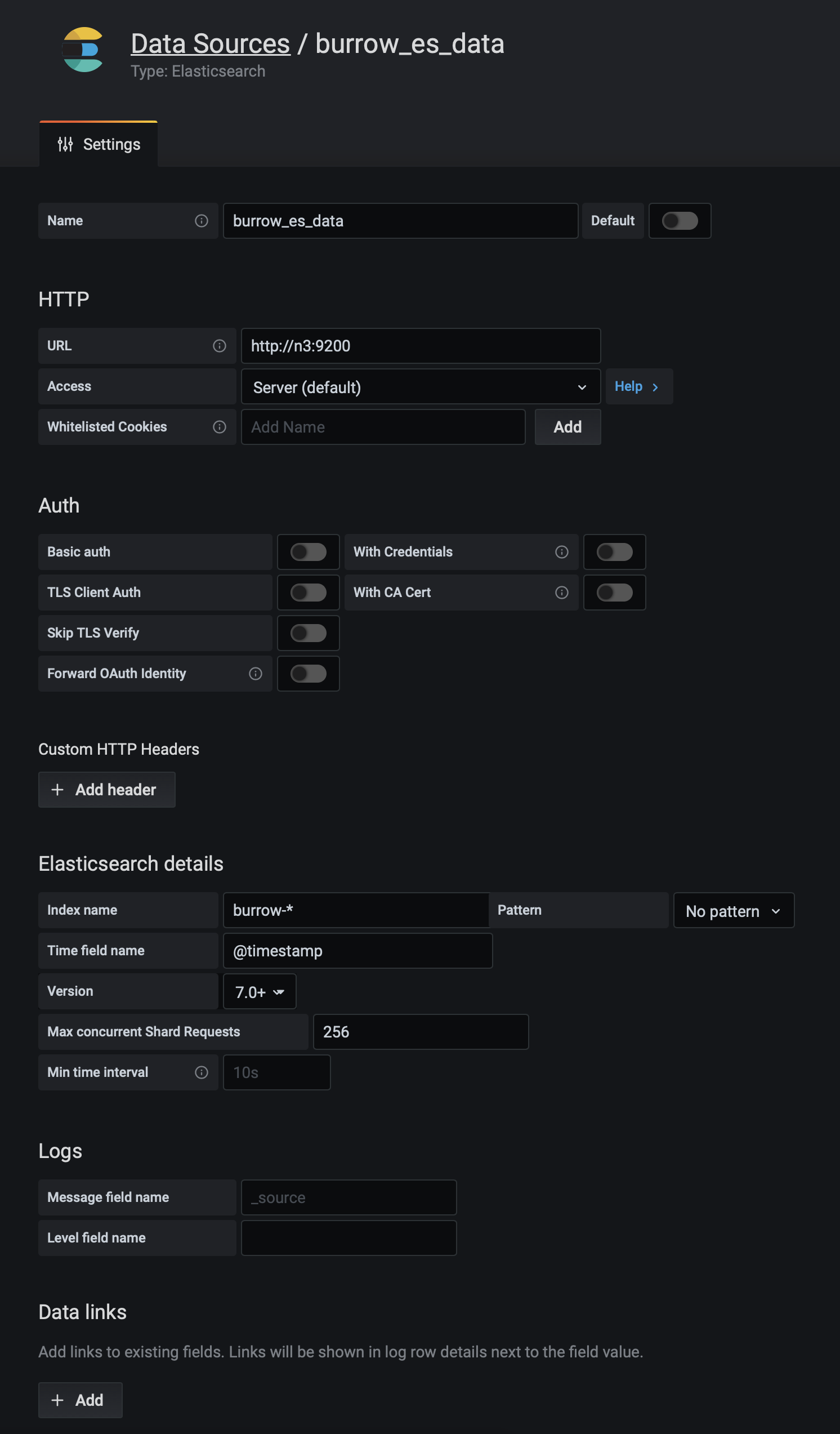Click the info icon next to Name

point(202,221)
